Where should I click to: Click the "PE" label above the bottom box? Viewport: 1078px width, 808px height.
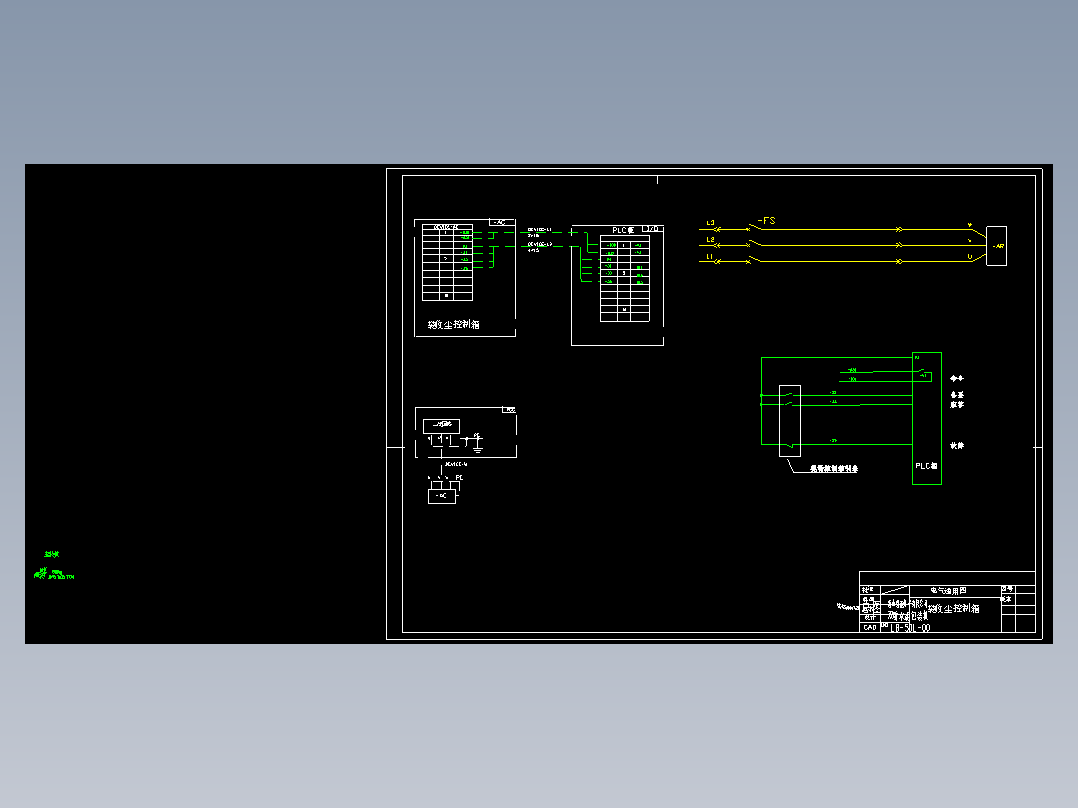459,477
